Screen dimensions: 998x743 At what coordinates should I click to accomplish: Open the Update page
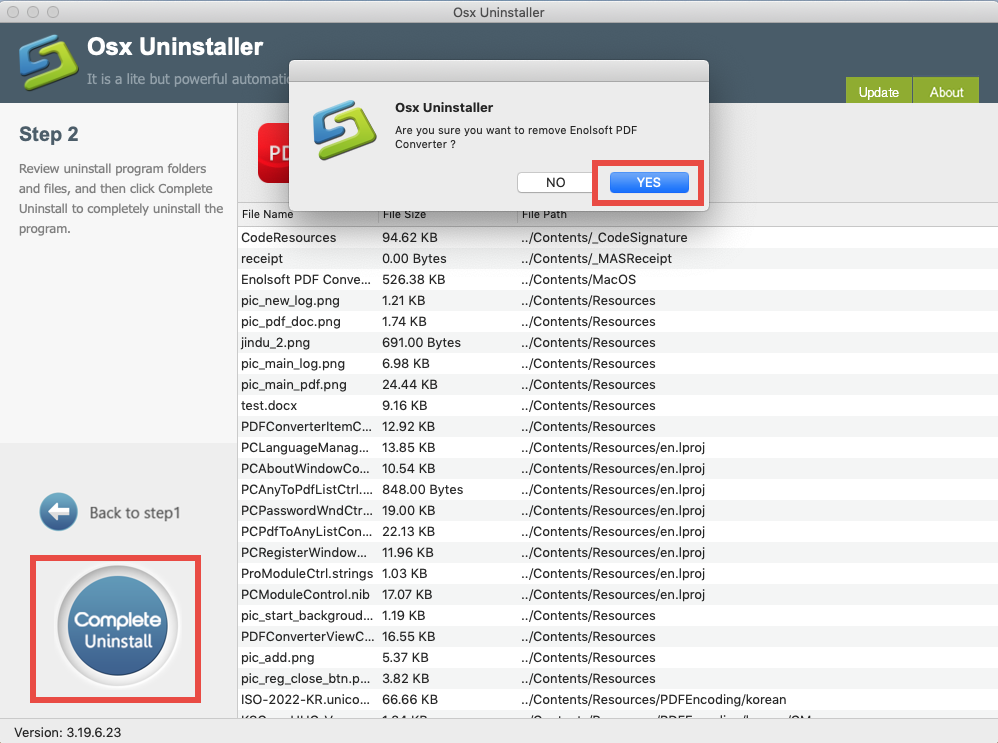pos(878,91)
